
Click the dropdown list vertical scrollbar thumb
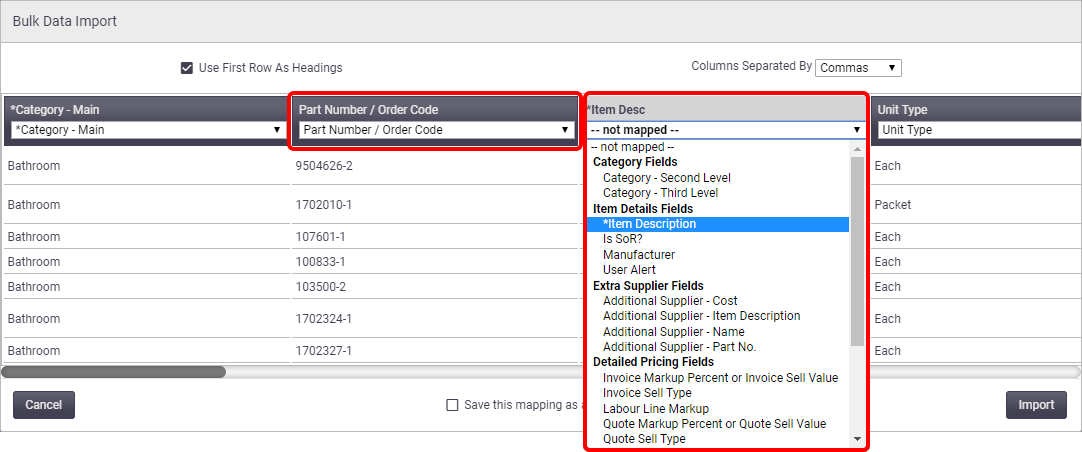click(857, 251)
